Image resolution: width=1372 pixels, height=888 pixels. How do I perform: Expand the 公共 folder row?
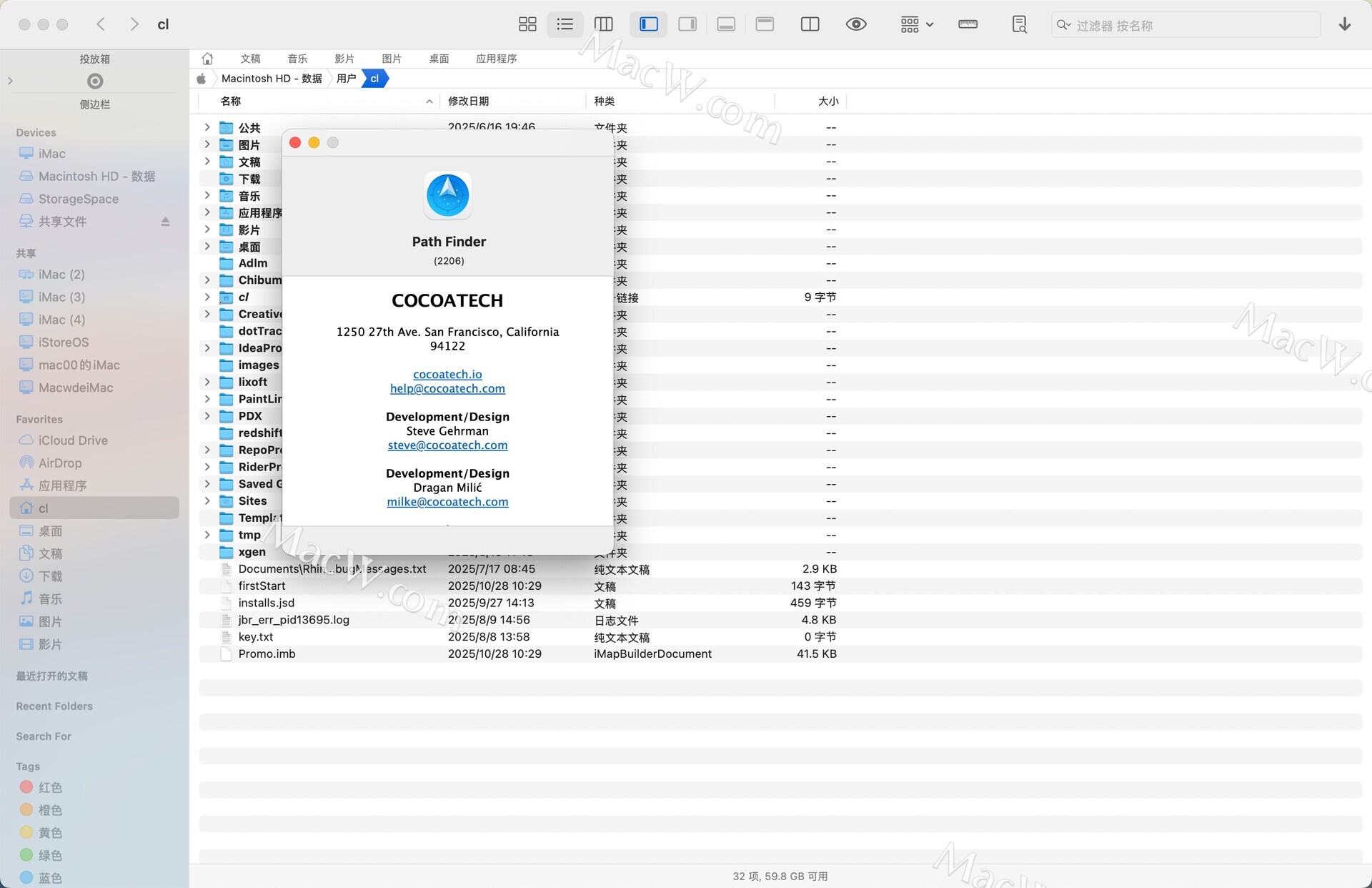[207, 127]
